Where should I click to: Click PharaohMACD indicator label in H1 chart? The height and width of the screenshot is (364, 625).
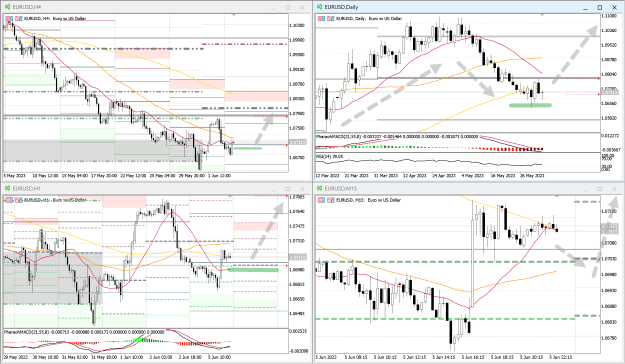(84, 332)
